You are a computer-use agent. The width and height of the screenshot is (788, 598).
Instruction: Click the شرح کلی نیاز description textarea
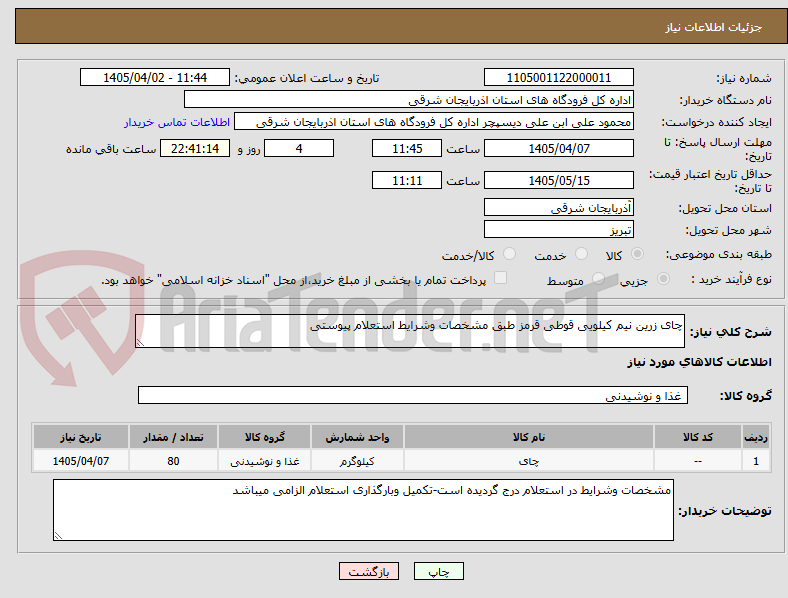(x=410, y=331)
